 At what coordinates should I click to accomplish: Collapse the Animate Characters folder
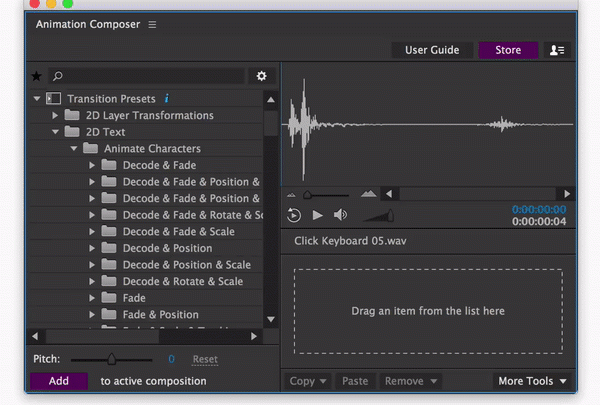pyautogui.click(x=73, y=149)
